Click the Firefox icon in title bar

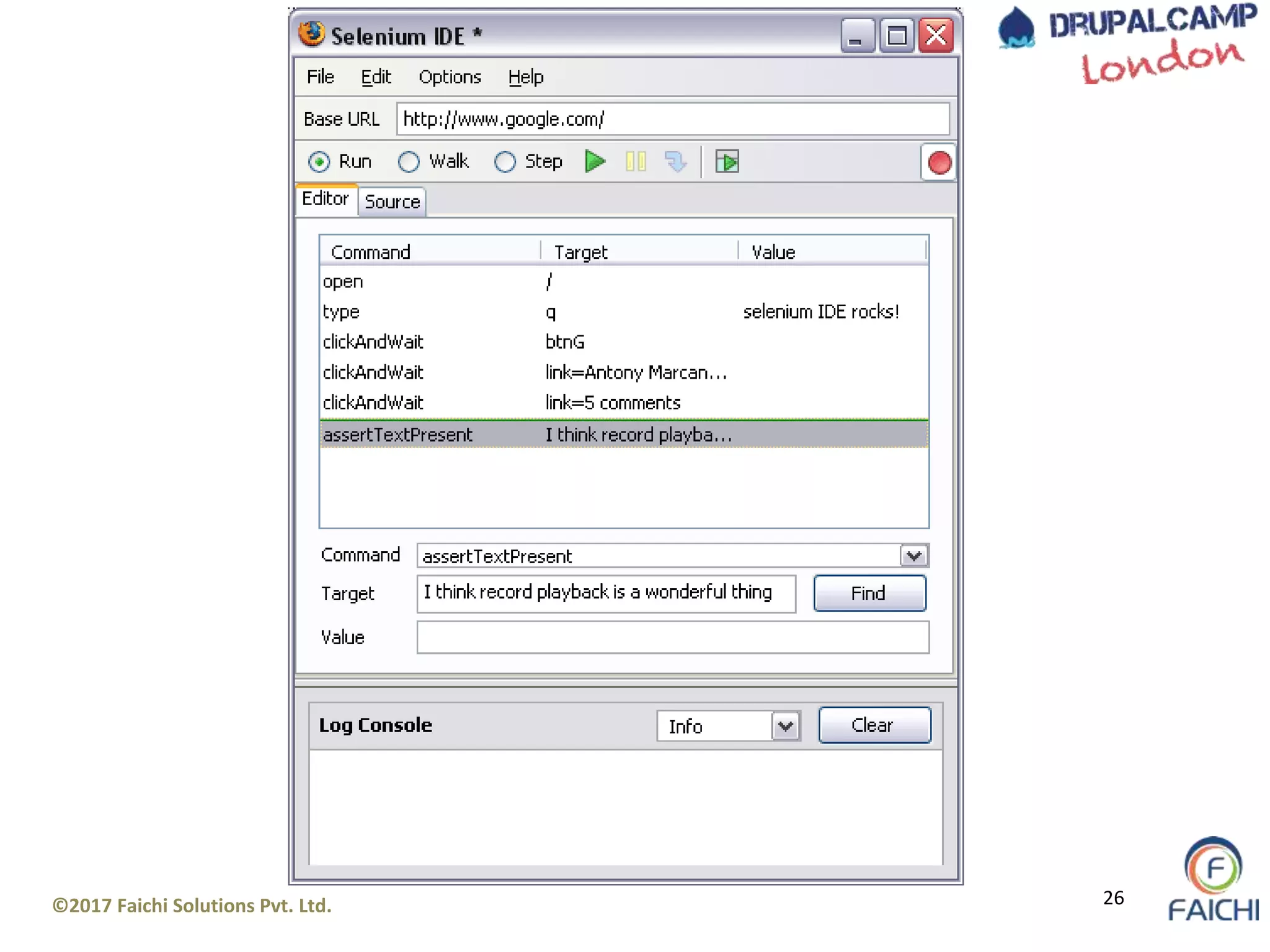311,35
